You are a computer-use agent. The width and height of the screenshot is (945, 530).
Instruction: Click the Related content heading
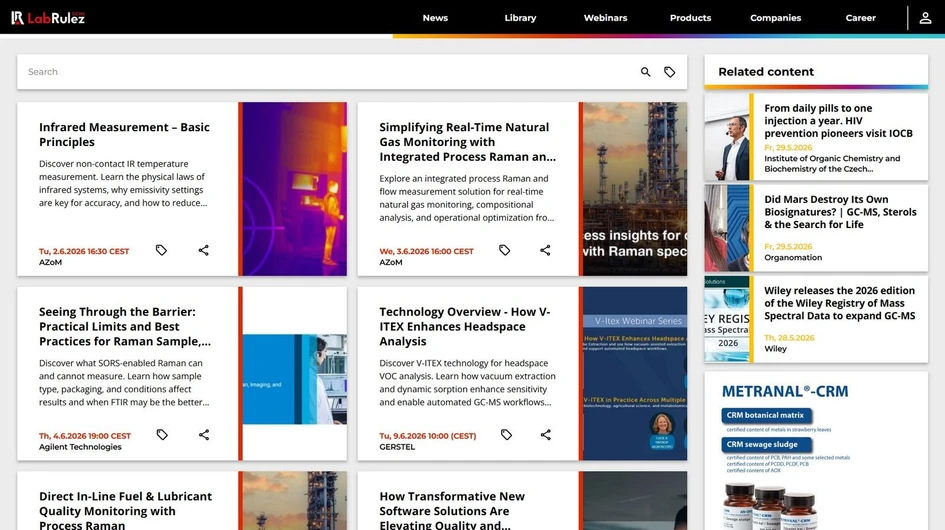pos(766,72)
